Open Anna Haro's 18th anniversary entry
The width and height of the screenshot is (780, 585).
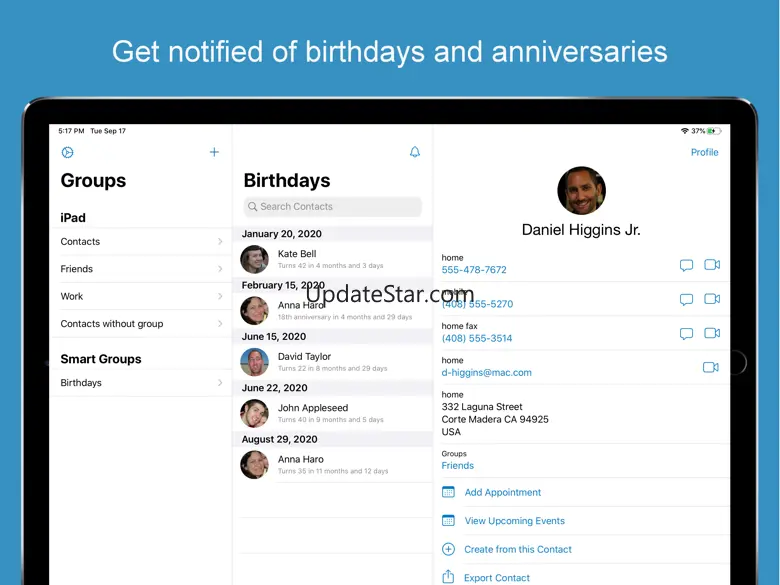[333, 310]
